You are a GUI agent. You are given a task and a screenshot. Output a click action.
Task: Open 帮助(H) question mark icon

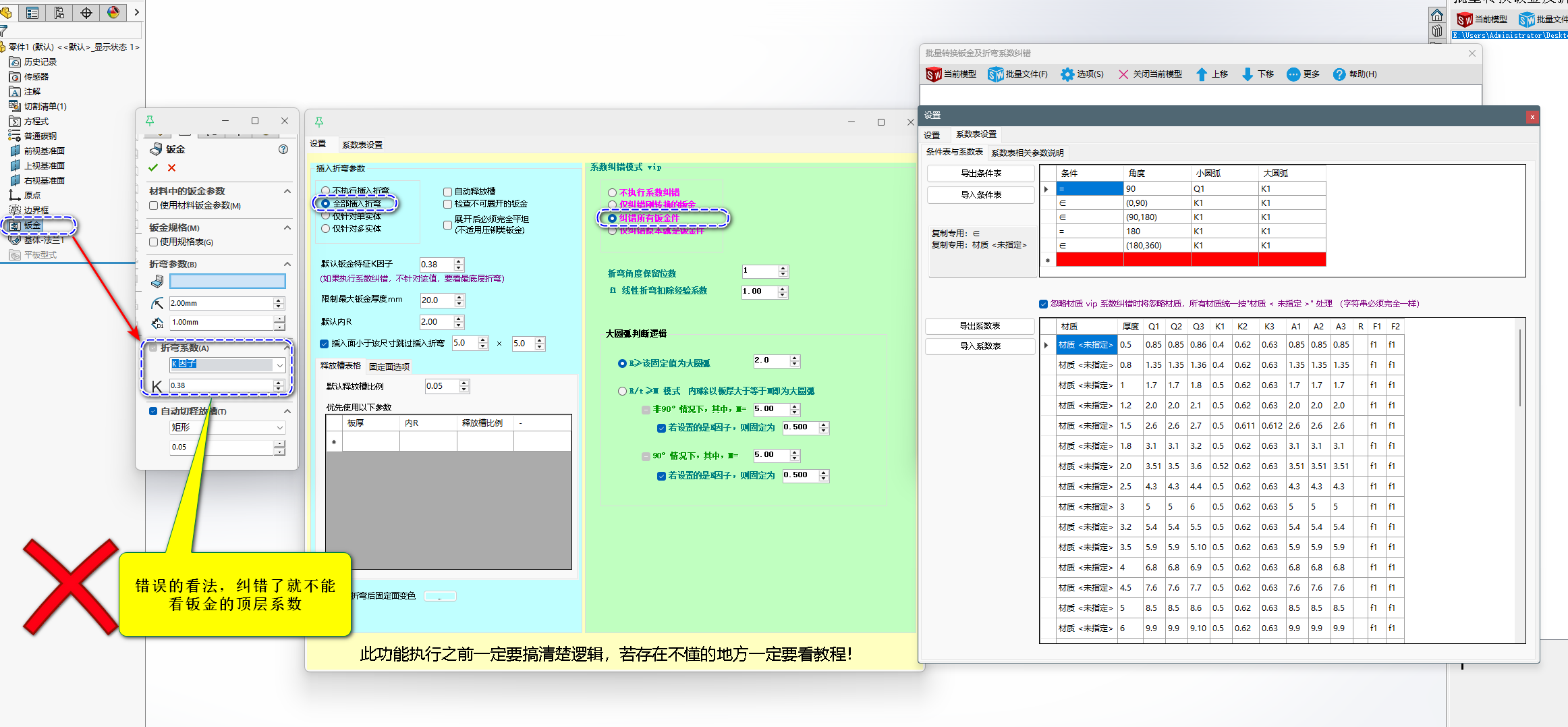point(1339,74)
